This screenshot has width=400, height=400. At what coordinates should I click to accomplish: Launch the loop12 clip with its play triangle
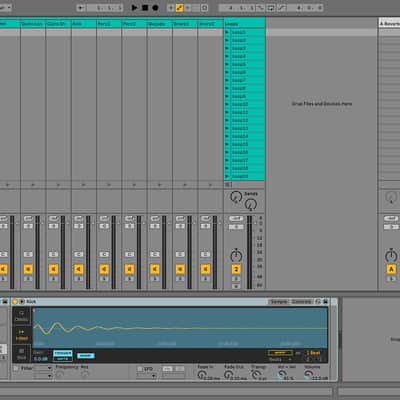[227, 120]
